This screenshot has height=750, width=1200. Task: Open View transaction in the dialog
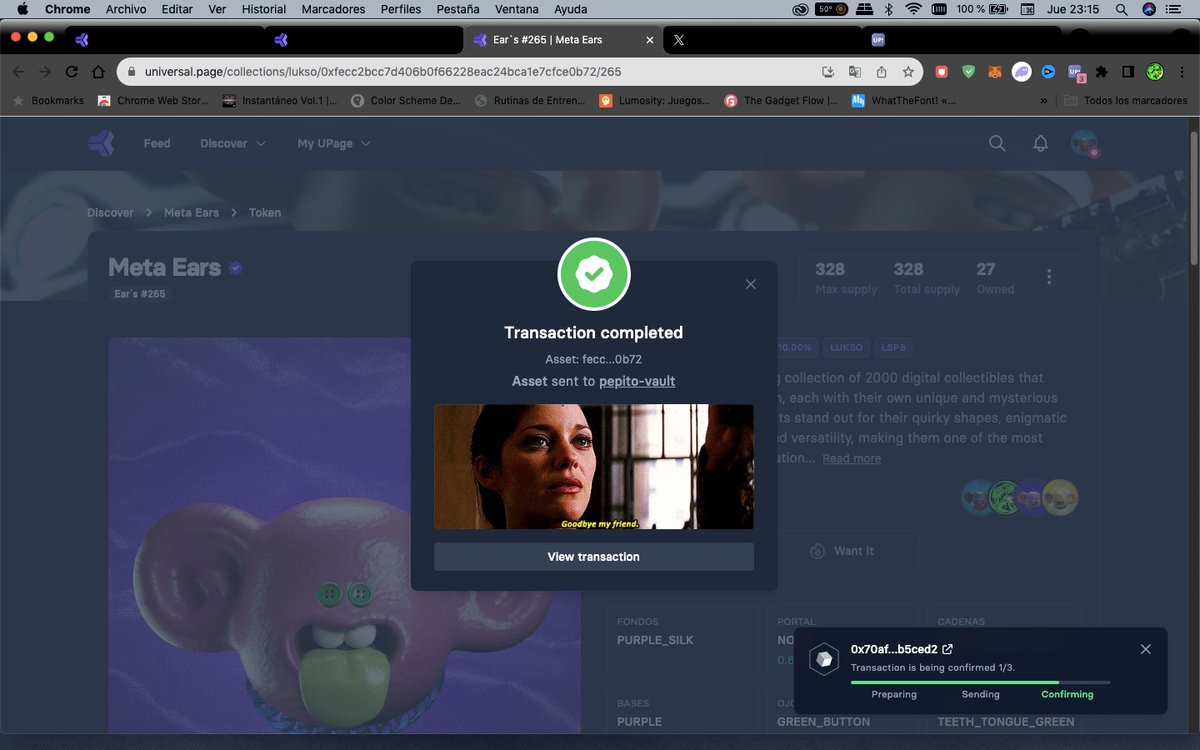click(593, 557)
